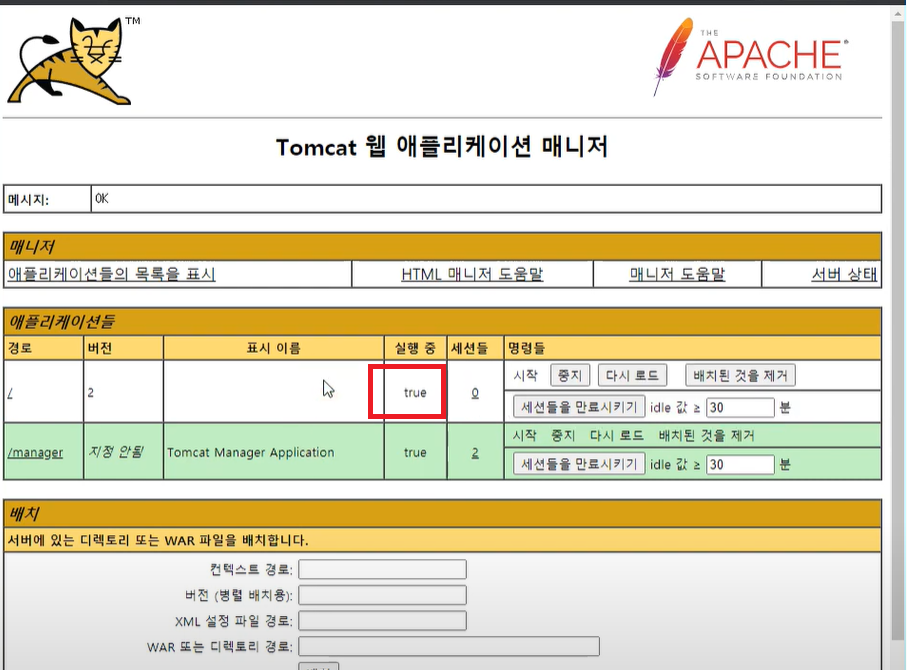Click 배치된 것을 제거 button for root app
907x670 pixels.
coord(740,376)
